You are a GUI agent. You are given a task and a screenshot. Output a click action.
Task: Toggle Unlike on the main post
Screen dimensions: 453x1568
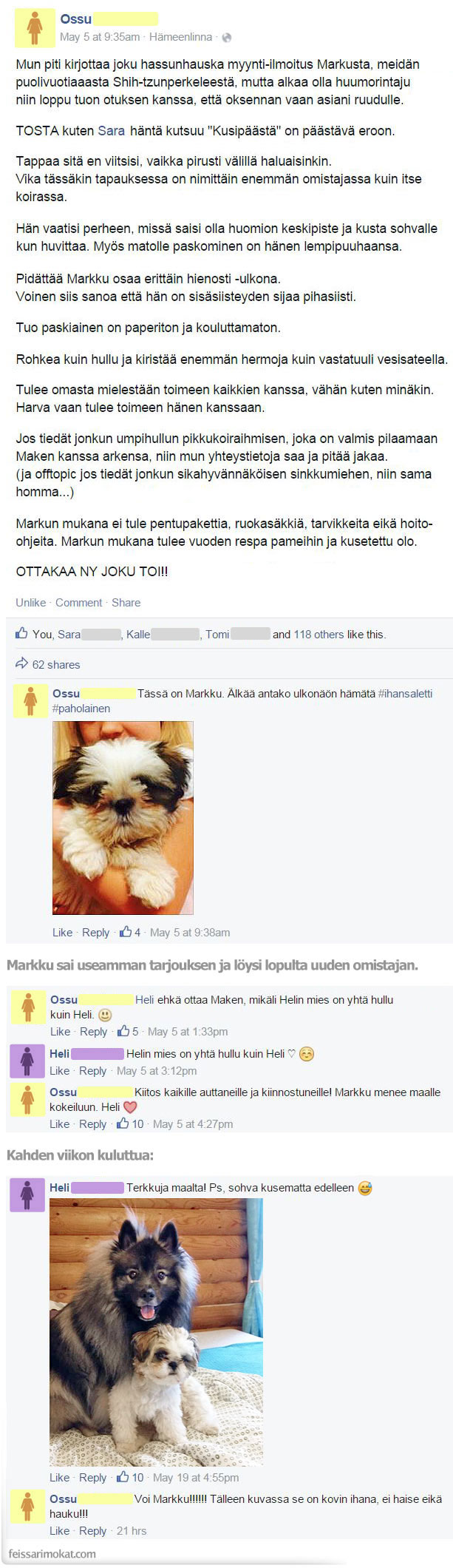point(30,602)
